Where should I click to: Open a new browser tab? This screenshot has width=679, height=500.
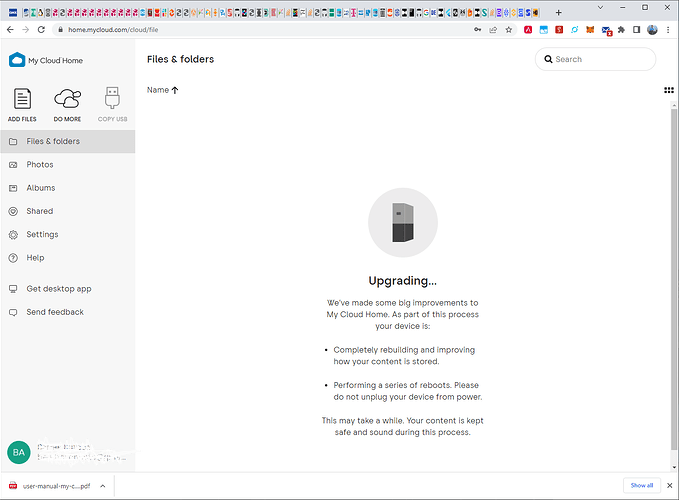click(x=559, y=13)
